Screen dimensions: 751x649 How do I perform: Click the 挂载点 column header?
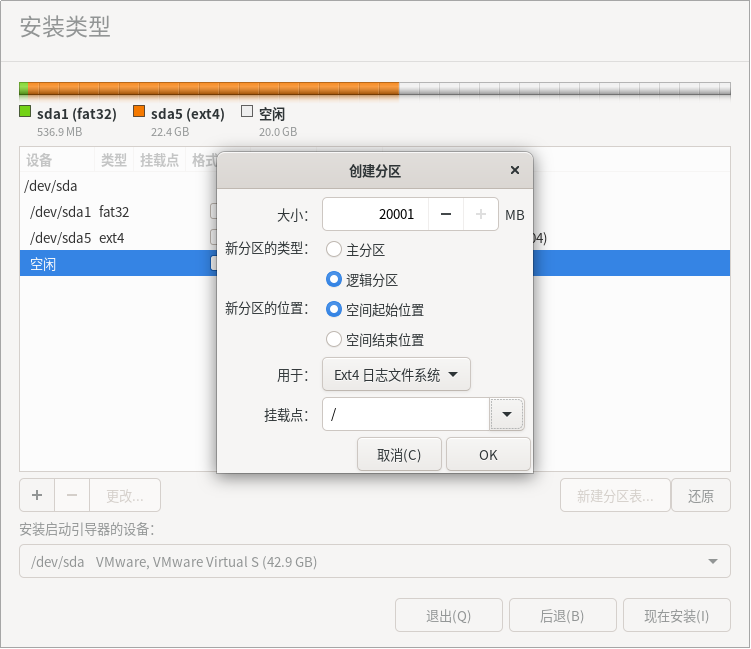tap(159, 160)
